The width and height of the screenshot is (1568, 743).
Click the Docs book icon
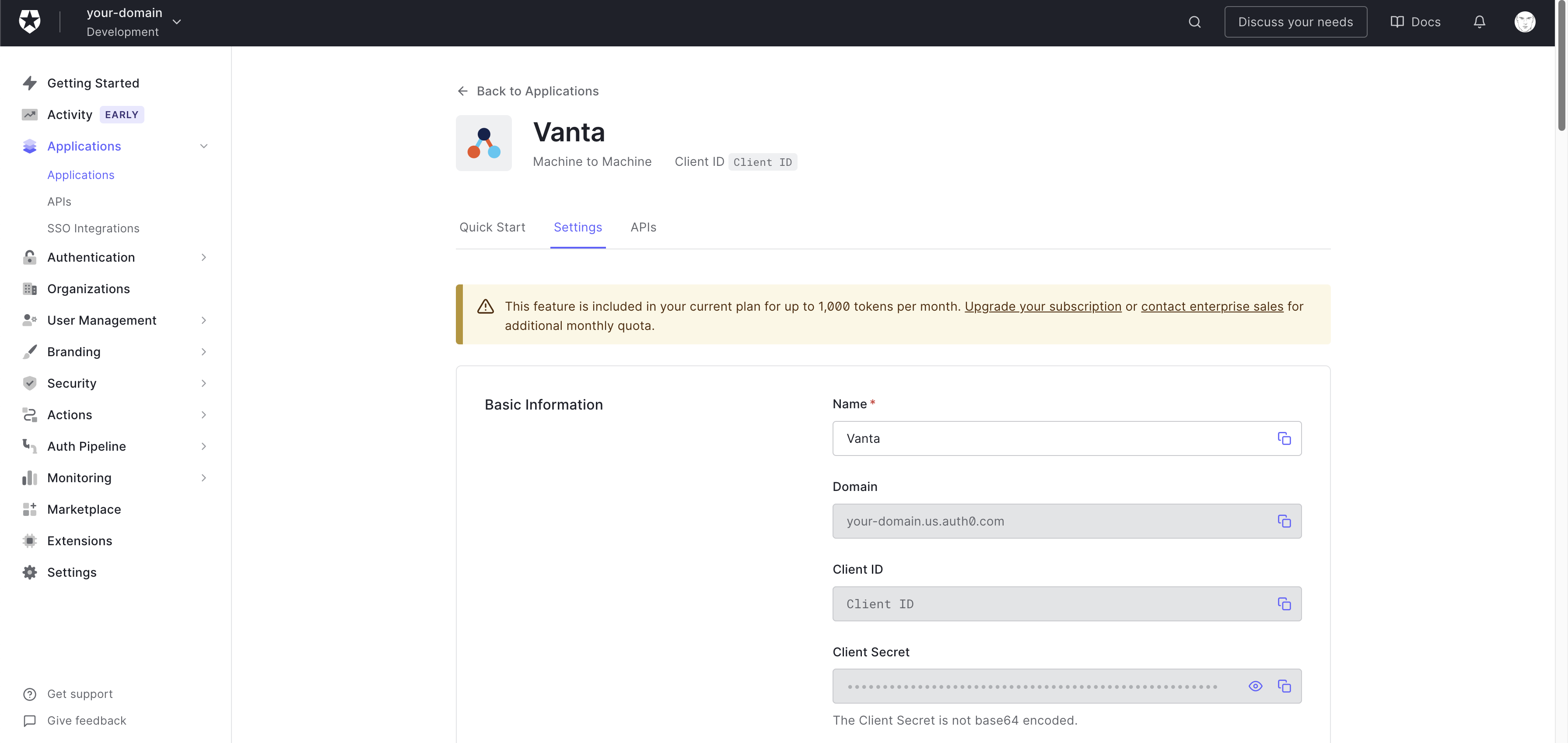coord(1397,22)
